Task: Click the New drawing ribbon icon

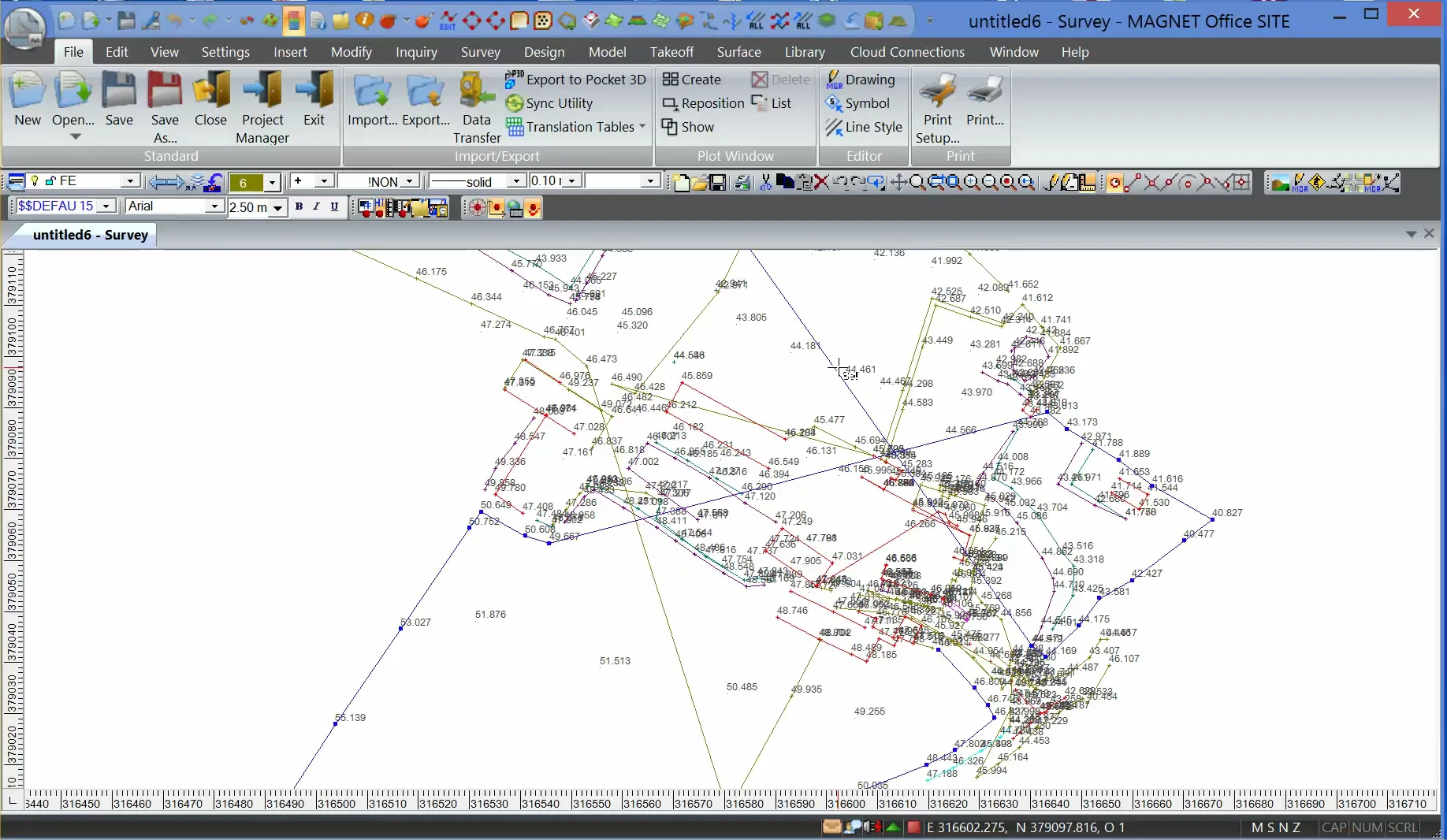Action: 28,99
